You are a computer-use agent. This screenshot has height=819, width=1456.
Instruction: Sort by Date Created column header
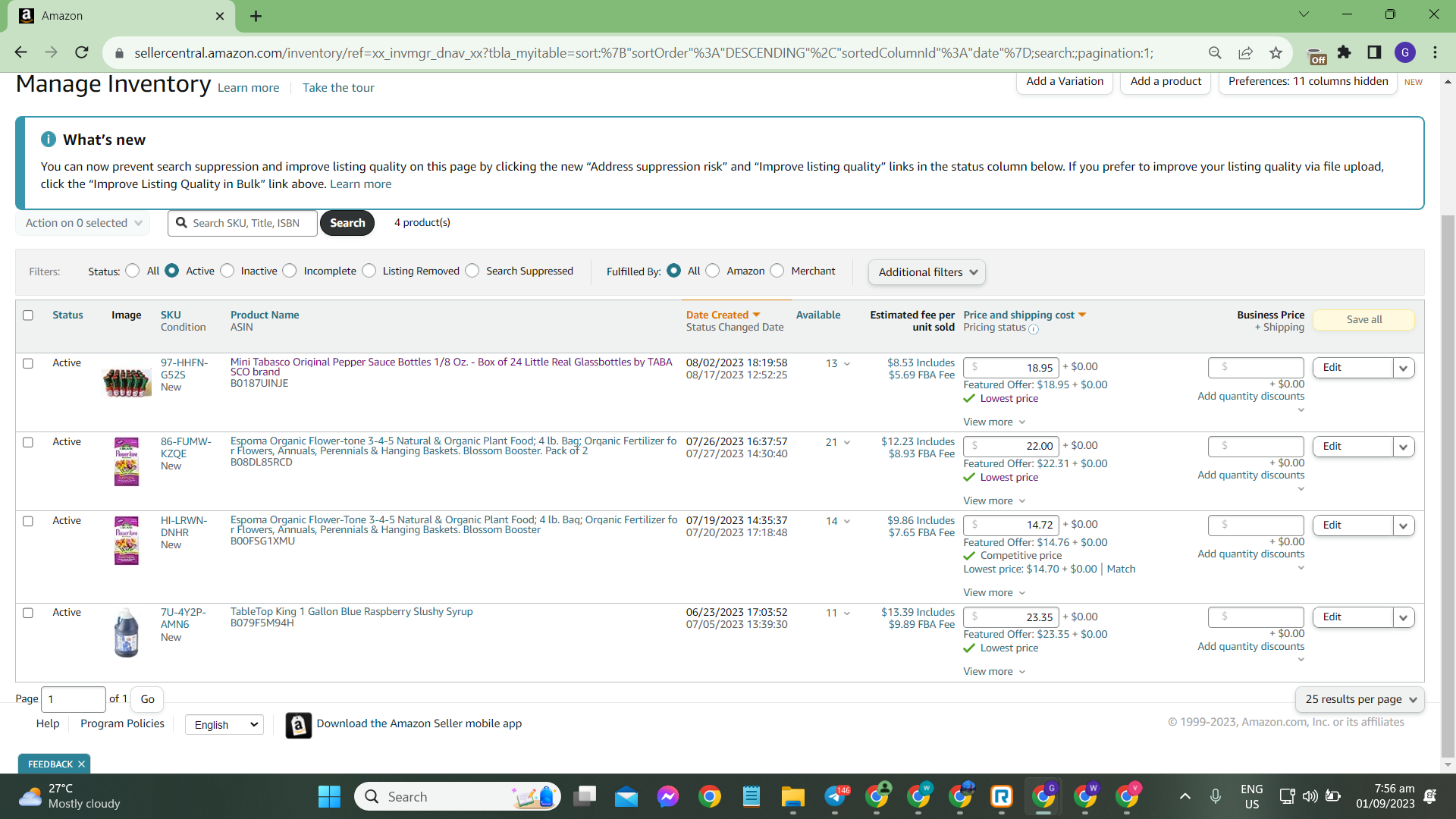click(x=723, y=315)
